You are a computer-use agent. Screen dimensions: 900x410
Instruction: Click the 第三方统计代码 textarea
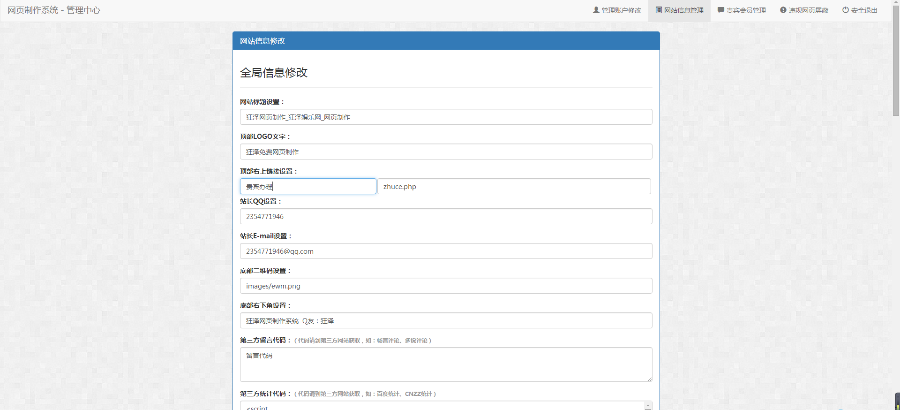click(x=440, y=405)
